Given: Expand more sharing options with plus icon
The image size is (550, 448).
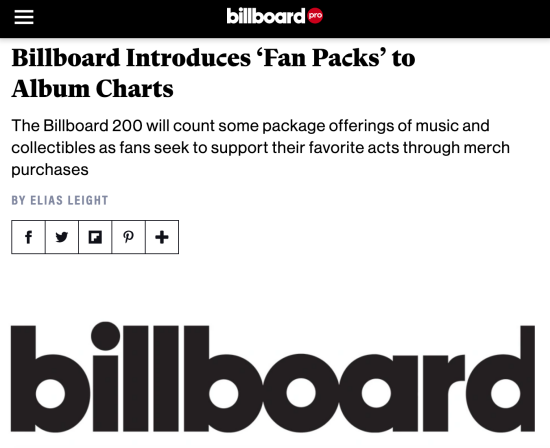Looking at the screenshot, I should [162, 237].
